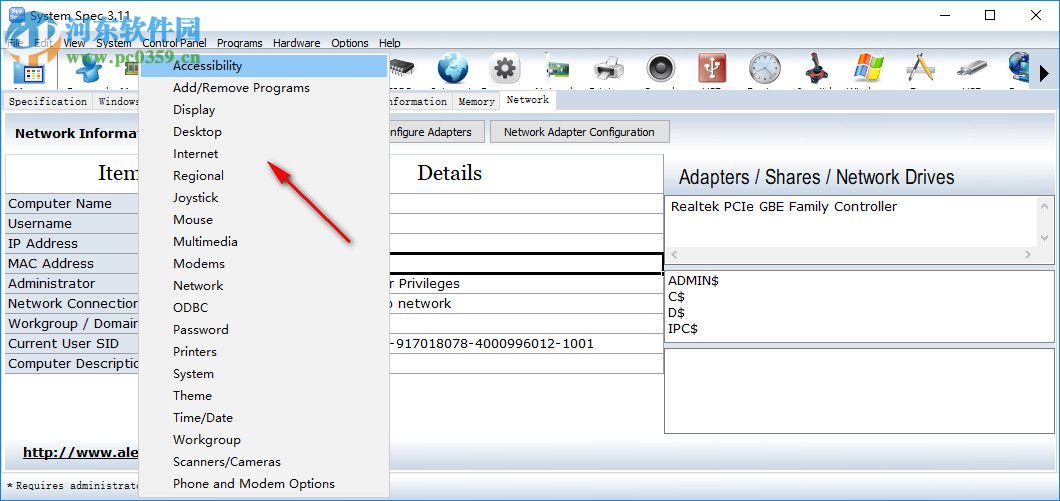Open ODBC from the menu

pos(264,308)
